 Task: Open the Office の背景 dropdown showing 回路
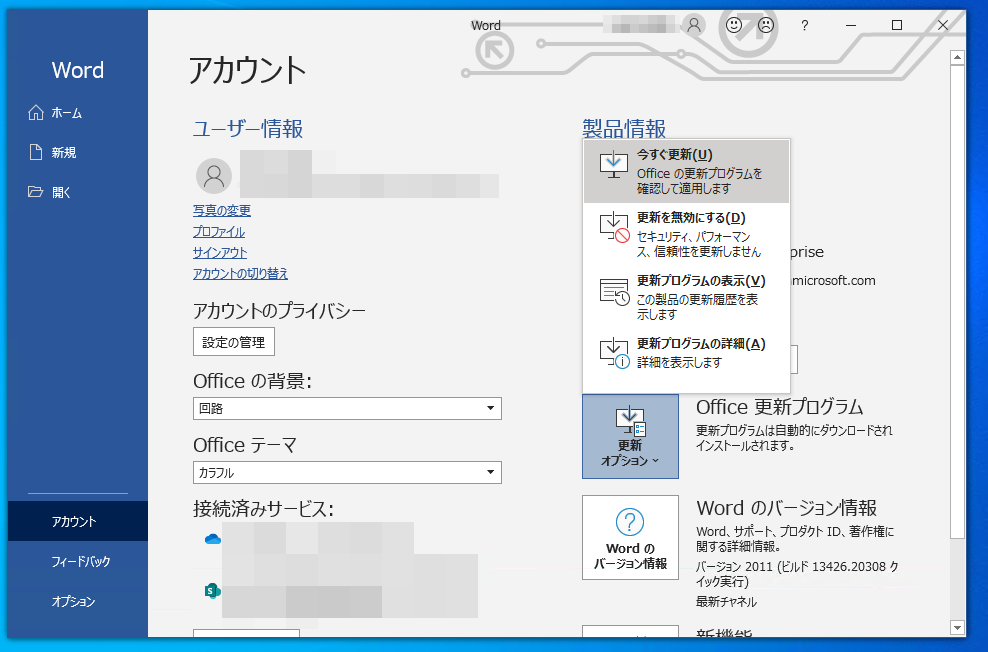[x=347, y=408]
